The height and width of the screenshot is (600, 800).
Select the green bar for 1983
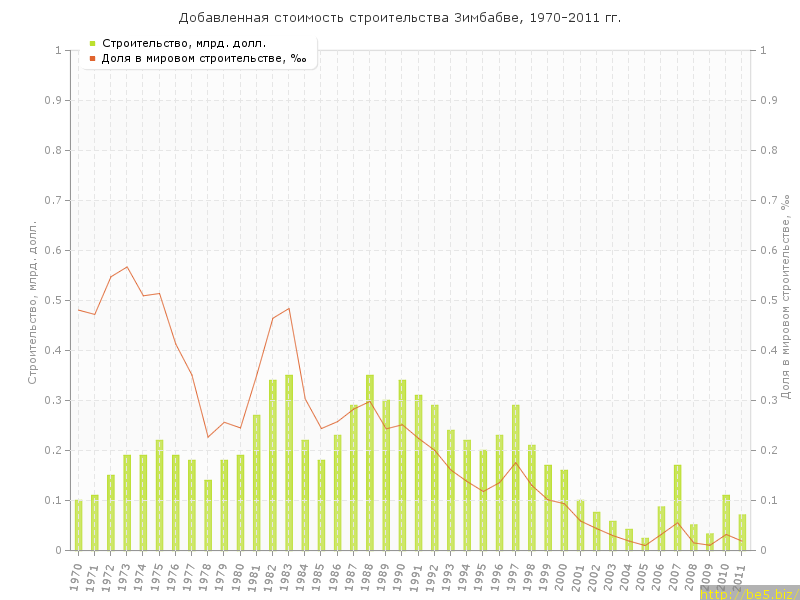tap(289, 463)
